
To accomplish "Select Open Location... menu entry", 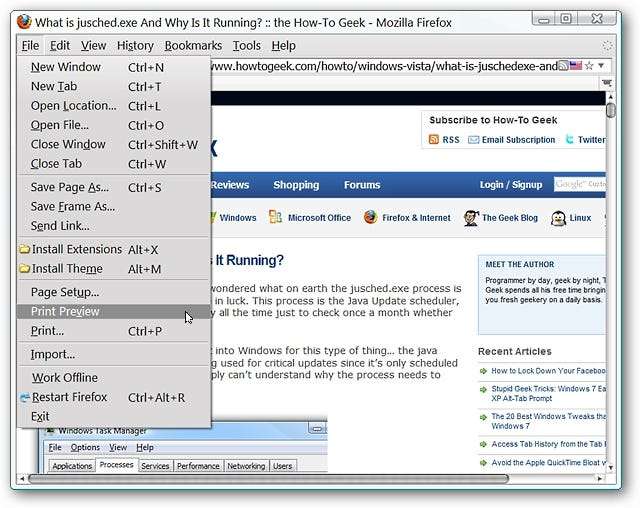I will point(114,106).
